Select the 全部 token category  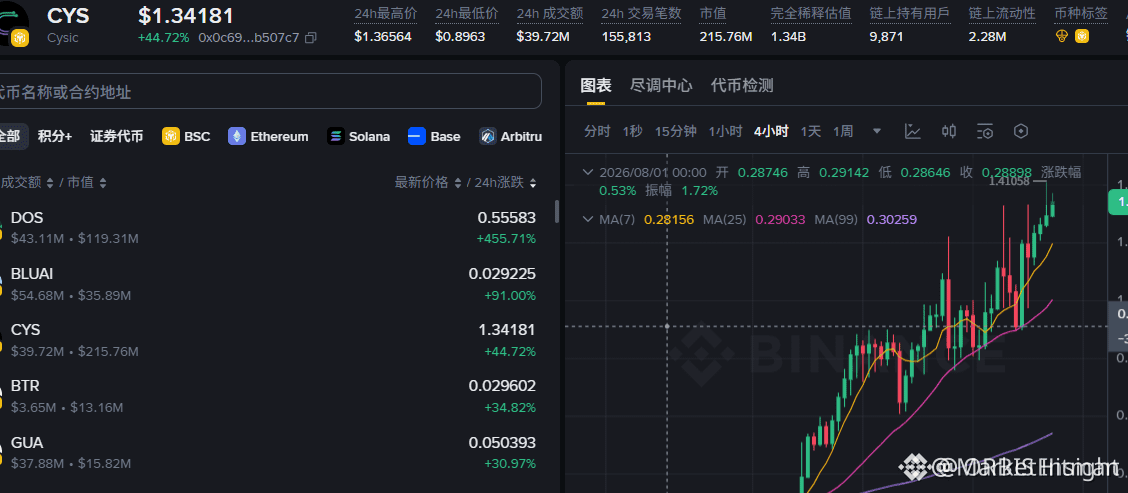[13, 136]
